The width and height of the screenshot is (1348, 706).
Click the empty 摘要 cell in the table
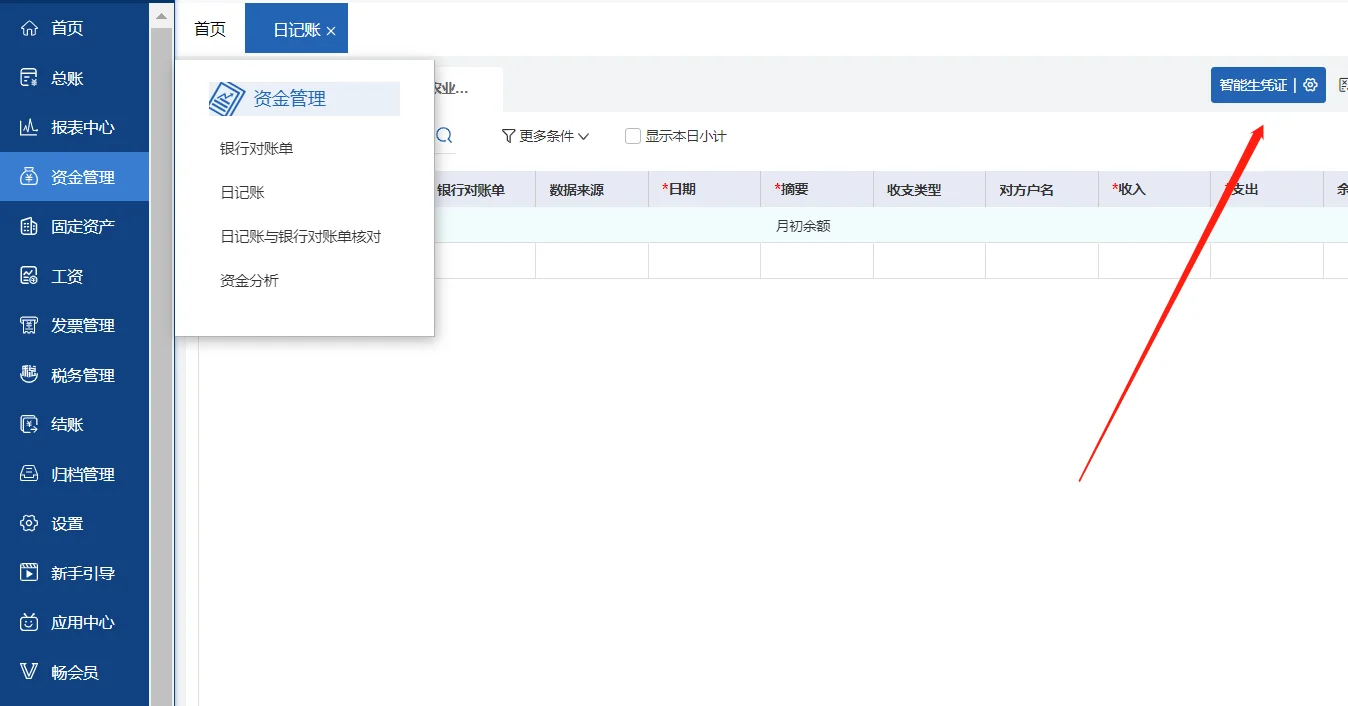coord(817,261)
